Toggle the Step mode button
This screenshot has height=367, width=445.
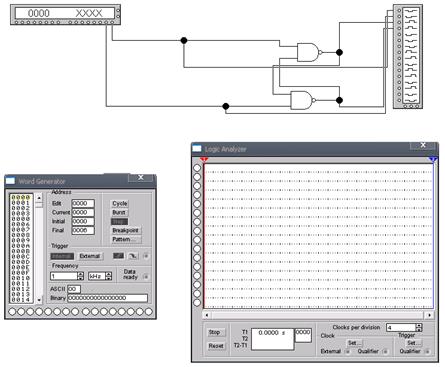(119, 222)
